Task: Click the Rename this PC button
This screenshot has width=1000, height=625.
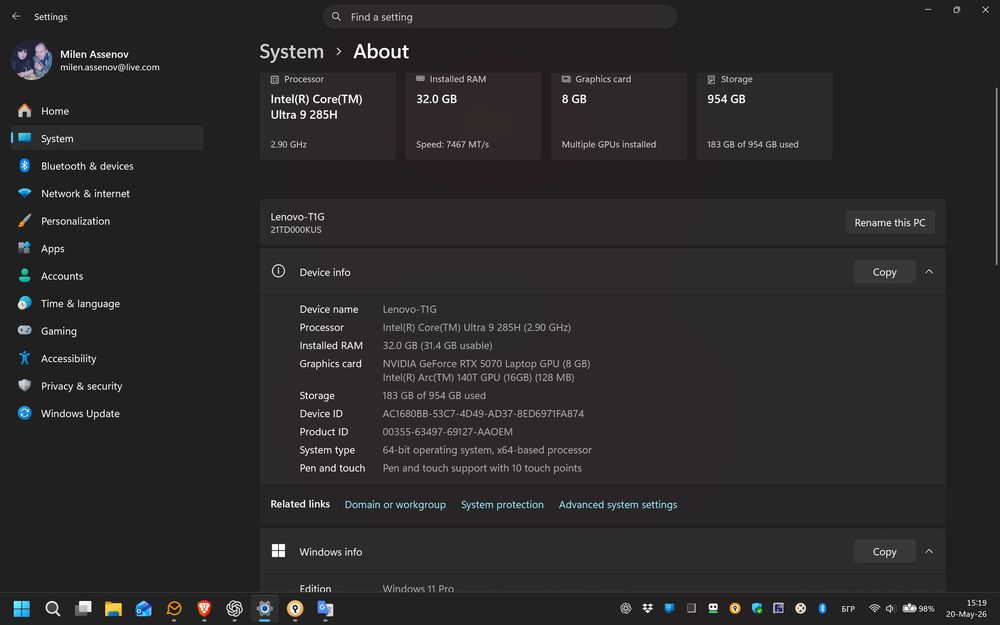Action: click(890, 223)
